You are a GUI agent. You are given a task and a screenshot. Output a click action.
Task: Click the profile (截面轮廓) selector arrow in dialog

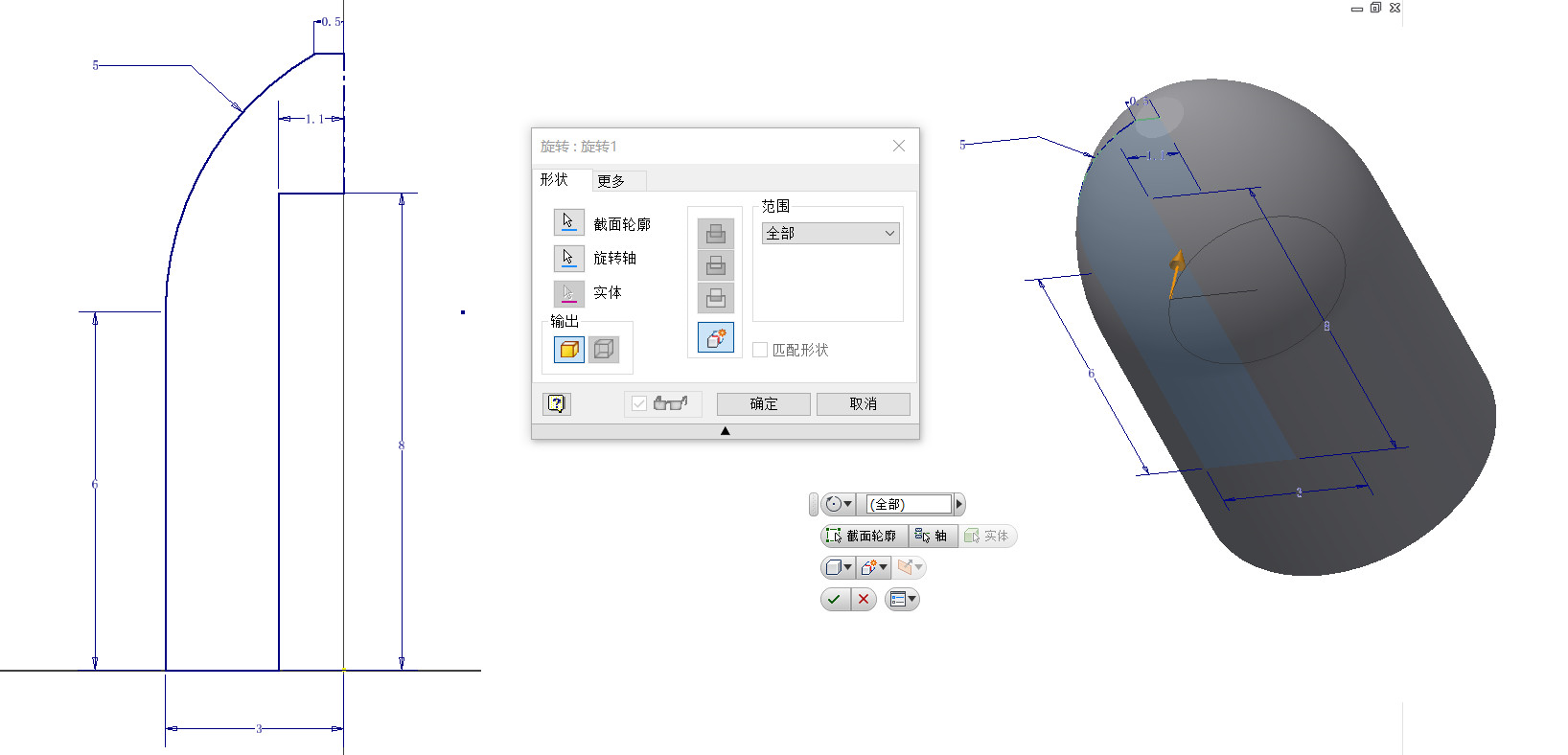[x=568, y=222]
